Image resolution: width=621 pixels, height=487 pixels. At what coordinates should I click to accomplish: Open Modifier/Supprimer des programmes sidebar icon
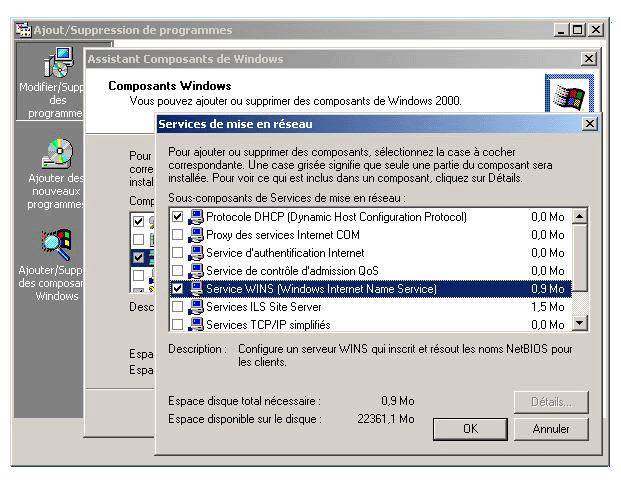(59, 62)
